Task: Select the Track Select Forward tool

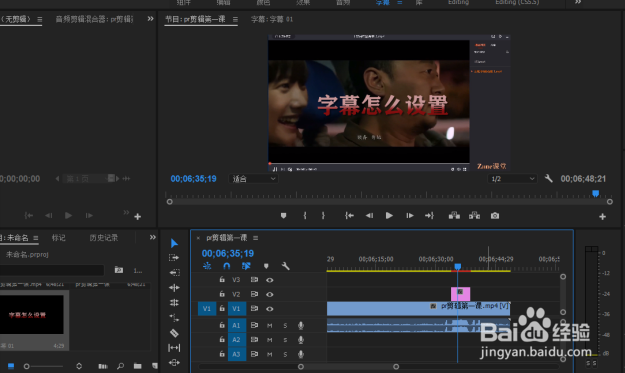Action: [x=174, y=258]
